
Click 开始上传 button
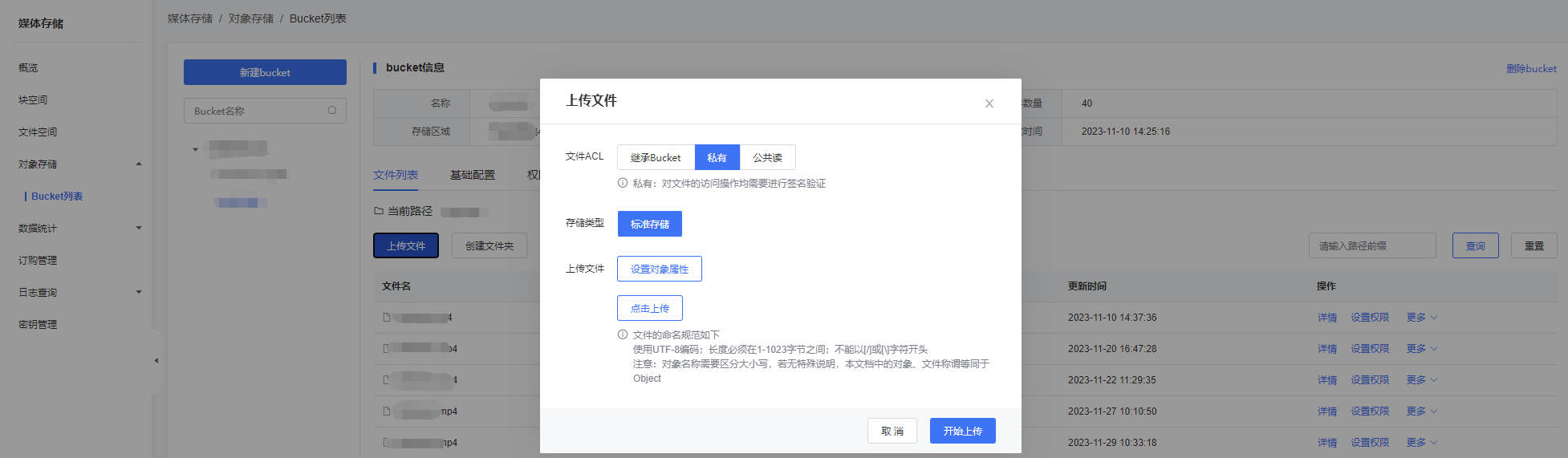click(x=962, y=431)
